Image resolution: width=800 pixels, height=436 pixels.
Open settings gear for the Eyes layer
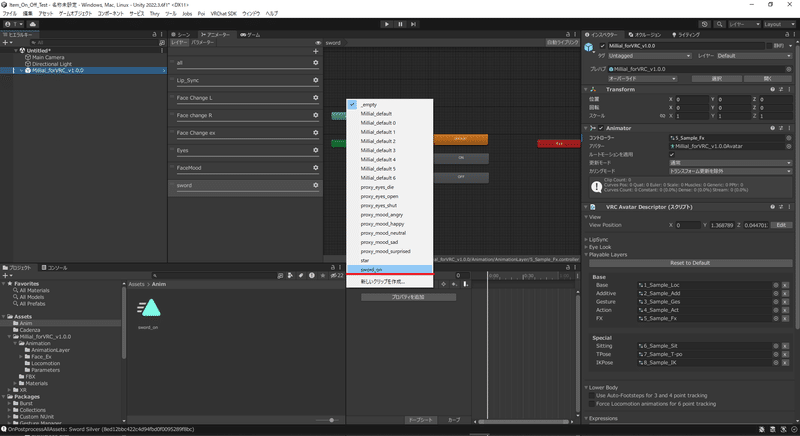pyautogui.click(x=315, y=150)
